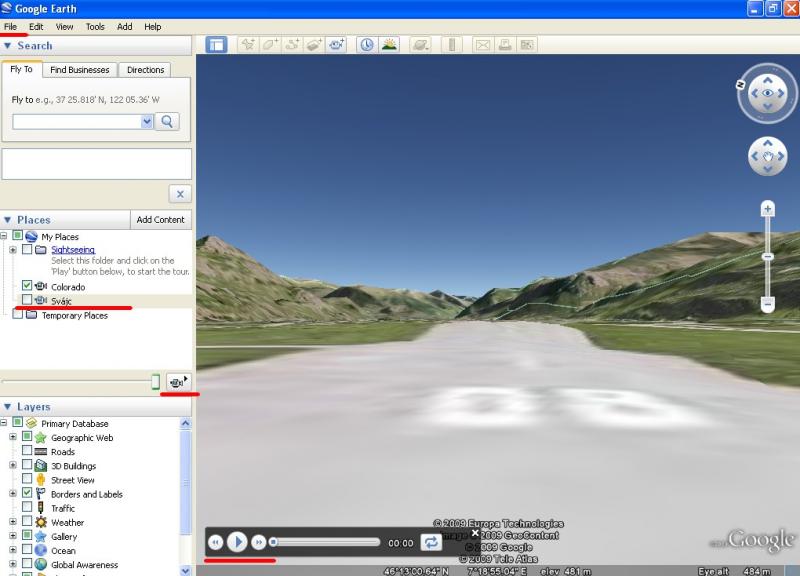Open the Sightseeing folder link
800x576 pixels.
click(73, 249)
